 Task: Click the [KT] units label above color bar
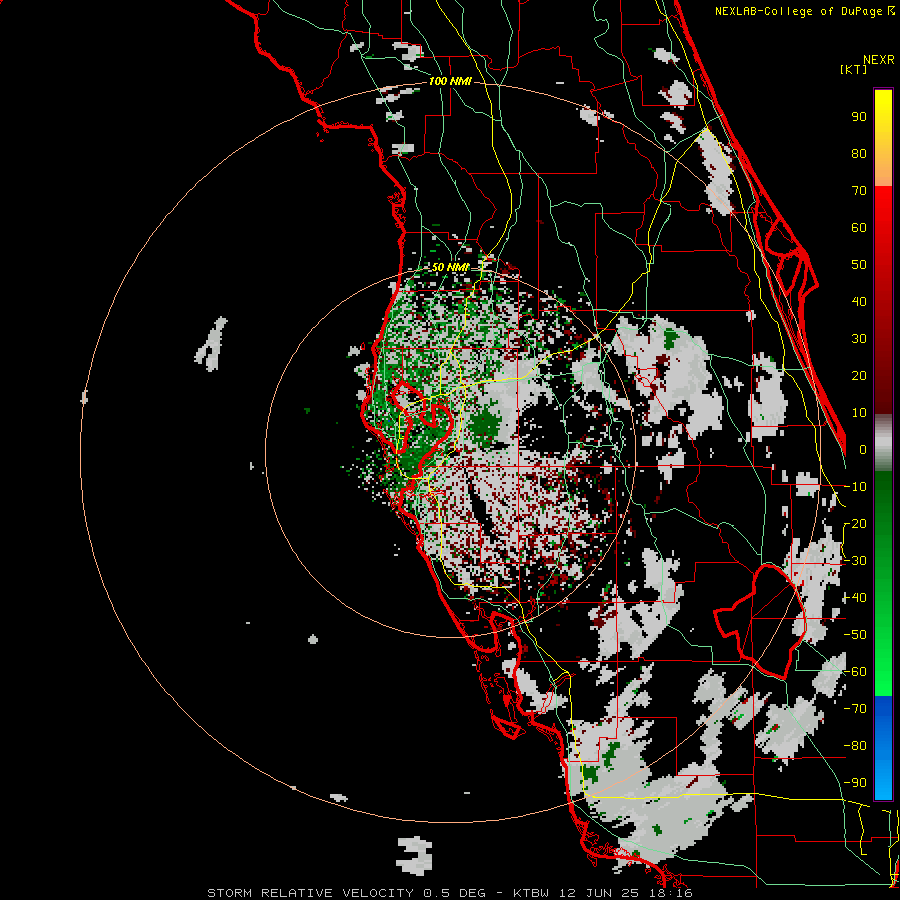coord(854,69)
